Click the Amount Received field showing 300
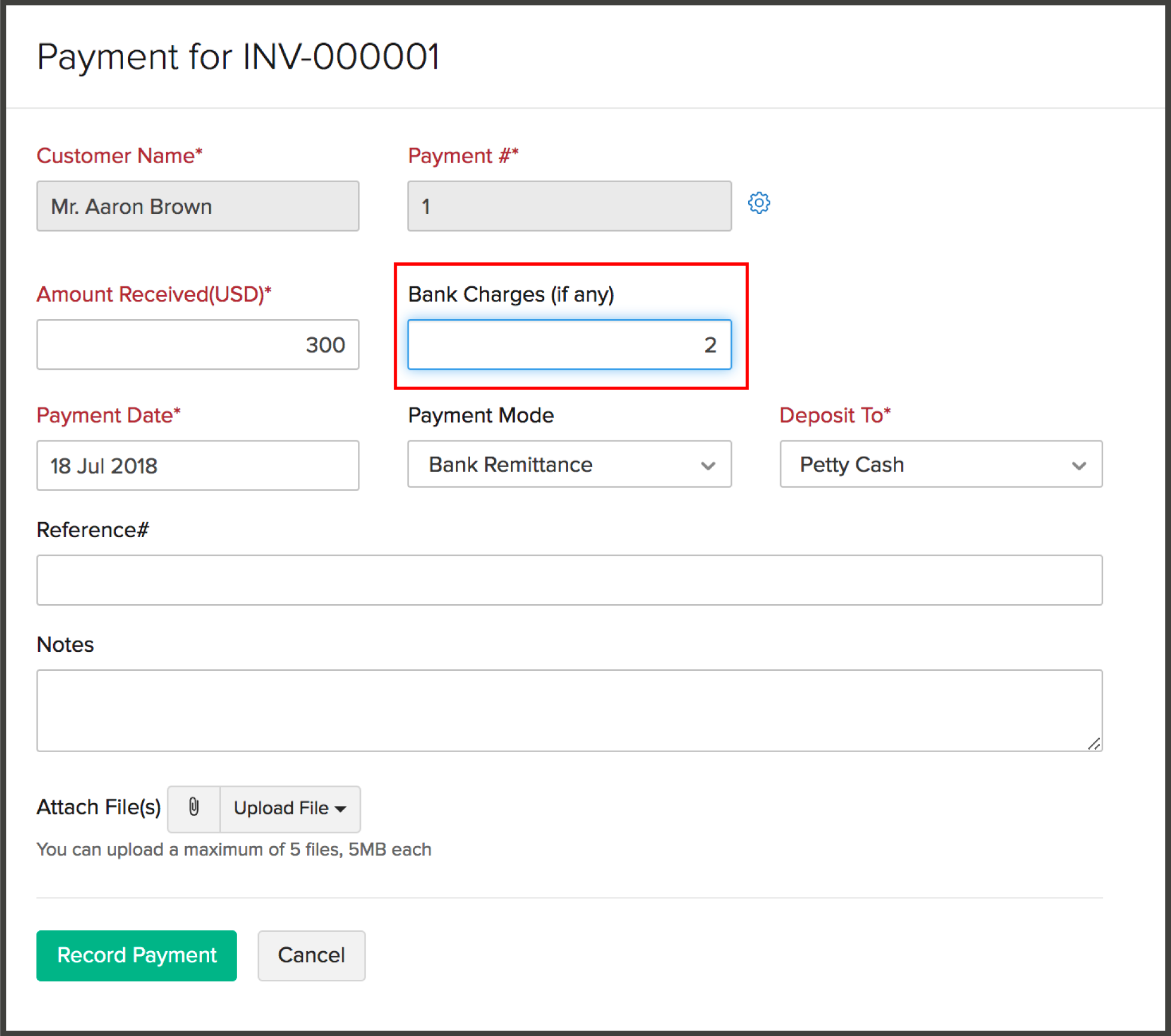Screen dimensions: 1171x1036 tap(198, 345)
